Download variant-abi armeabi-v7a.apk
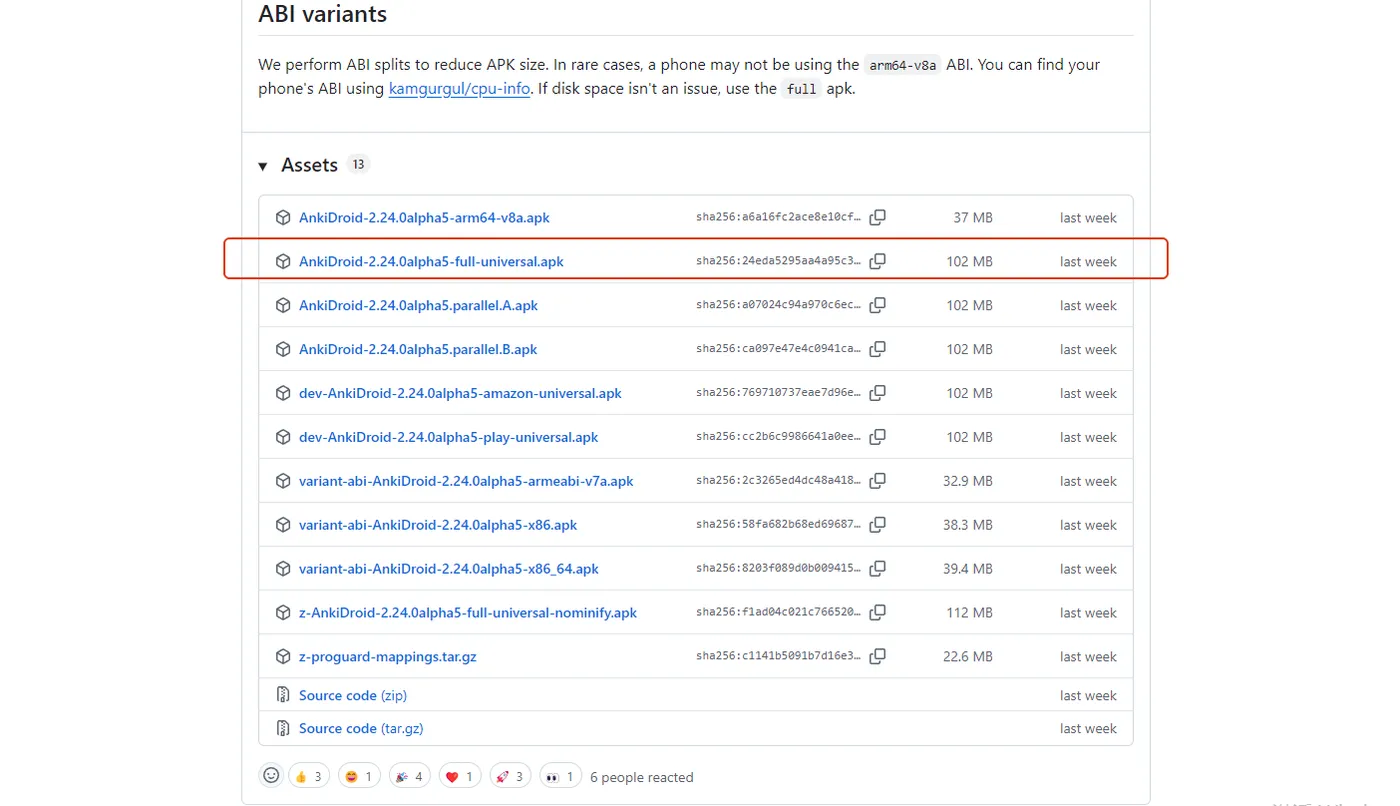Viewport: 1400px width, 806px height. click(x=466, y=482)
